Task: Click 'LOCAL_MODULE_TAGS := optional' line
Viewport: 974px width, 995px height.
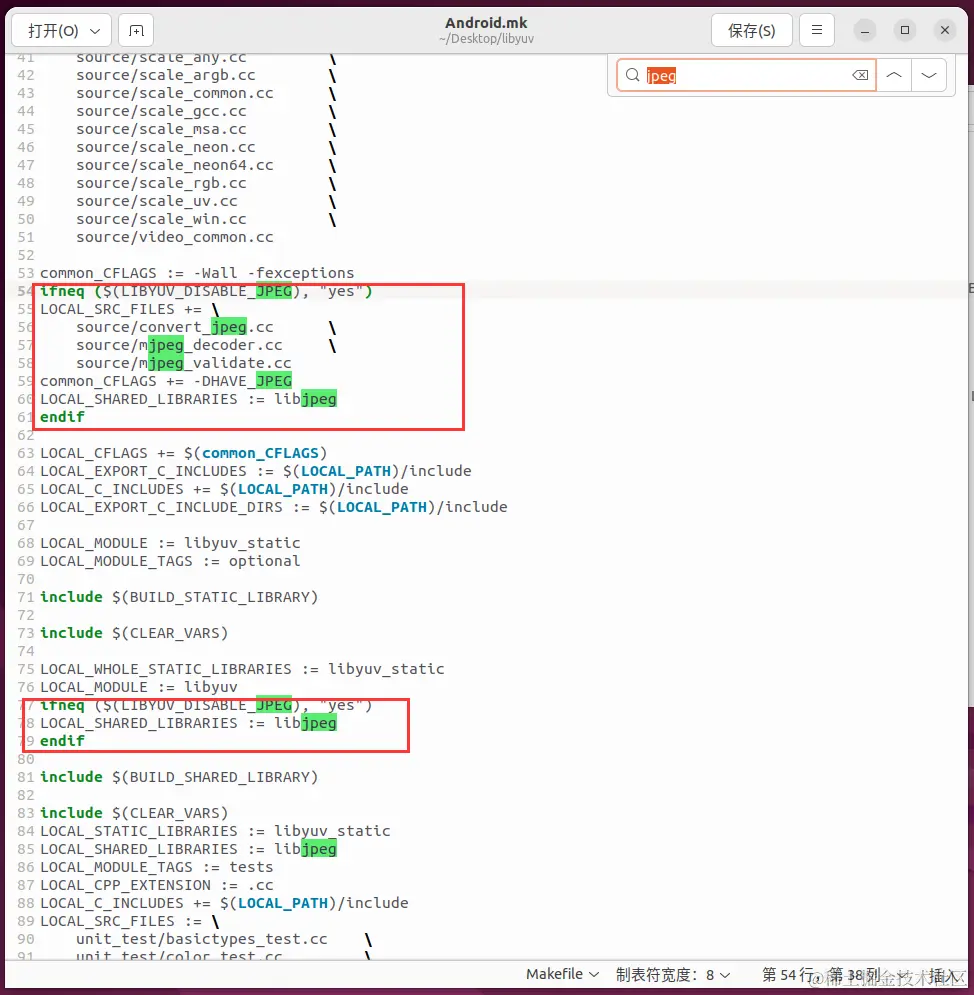Action: pos(170,562)
